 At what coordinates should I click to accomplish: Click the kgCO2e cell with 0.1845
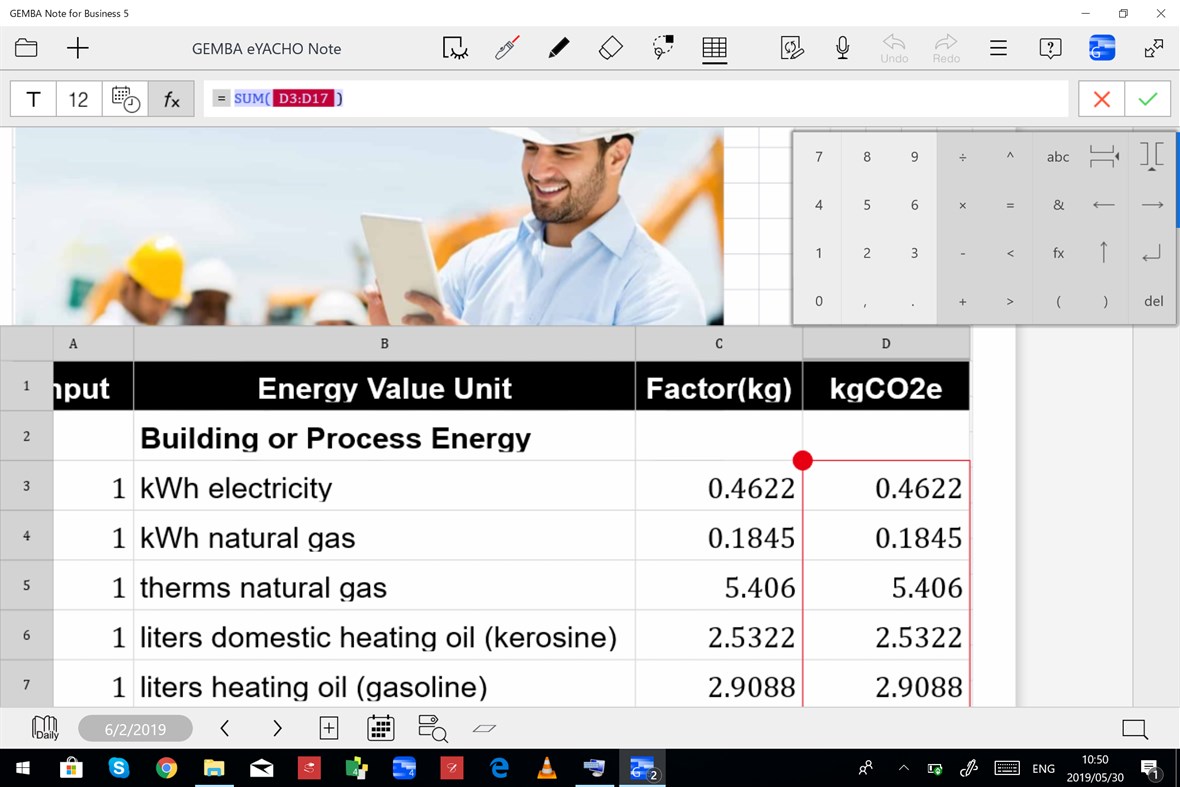[886, 537]
